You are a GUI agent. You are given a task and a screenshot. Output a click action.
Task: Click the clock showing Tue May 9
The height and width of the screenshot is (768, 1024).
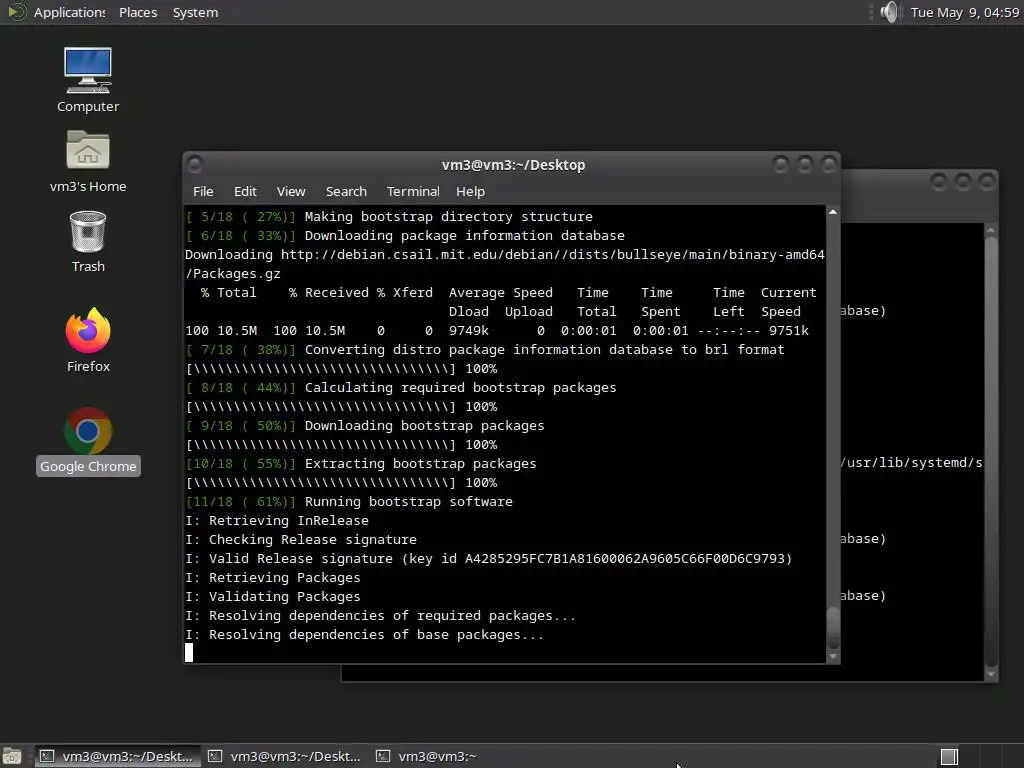click(x=965, y=12)
